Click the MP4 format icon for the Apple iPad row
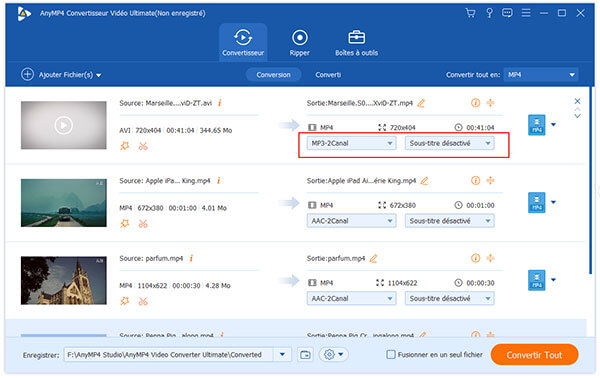Image resolution: width=600 pixels, height=378 pixels. pos(536,203)
